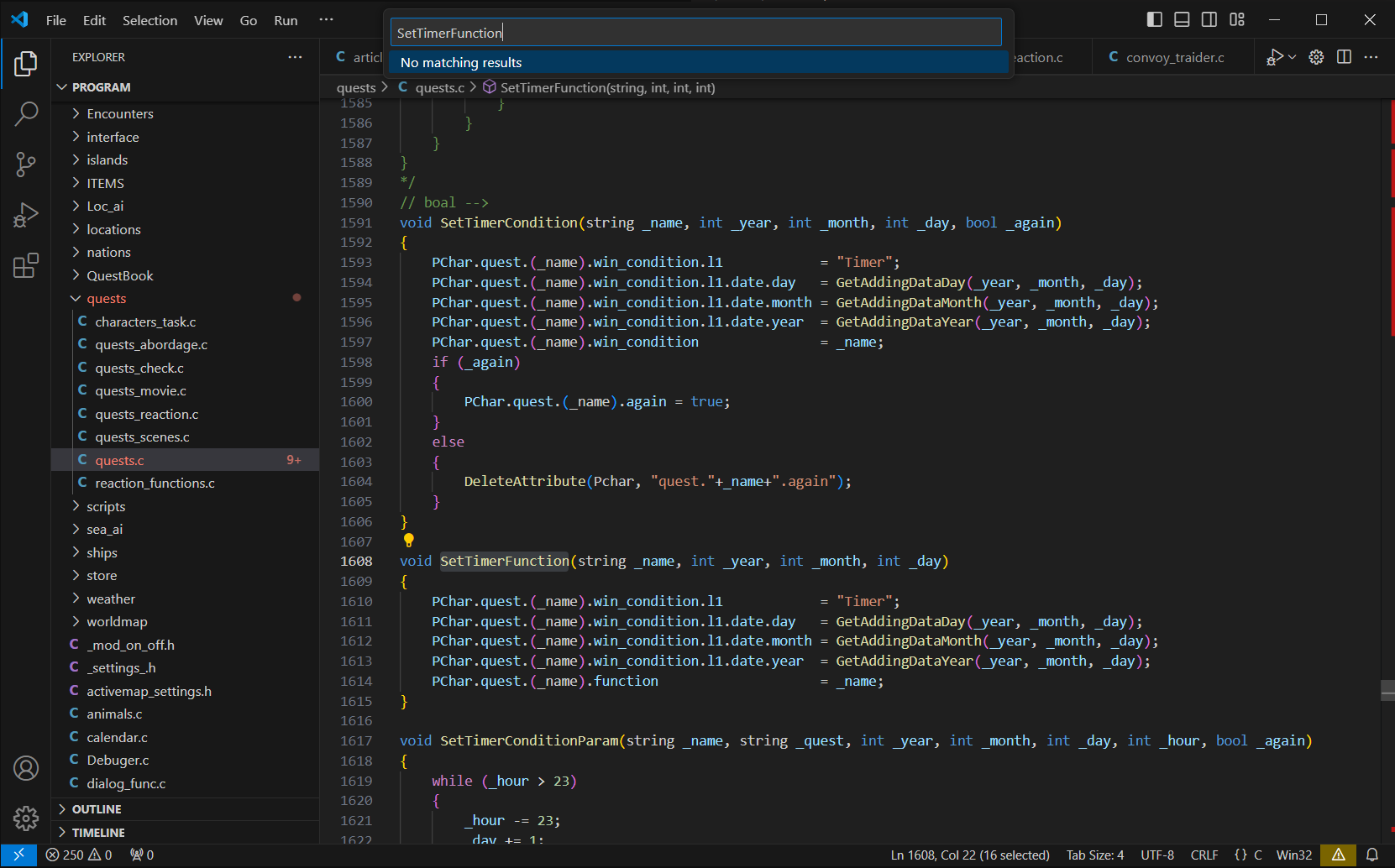Click the errors and warnings status indicator
Screen dimensions: 1395x868
click(79, 855)
